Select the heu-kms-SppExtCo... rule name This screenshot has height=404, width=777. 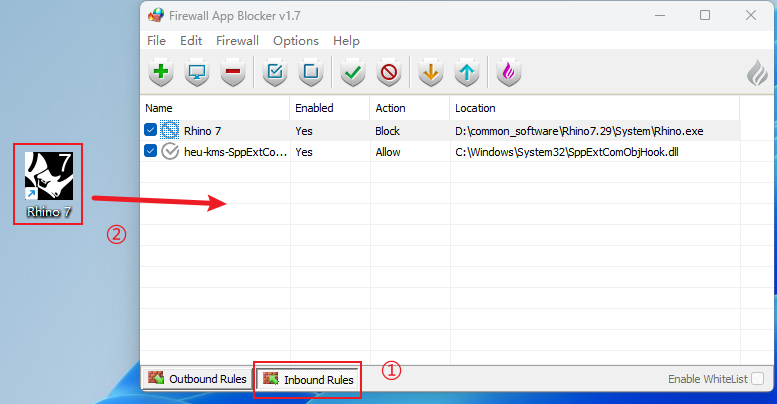point(235,152)
